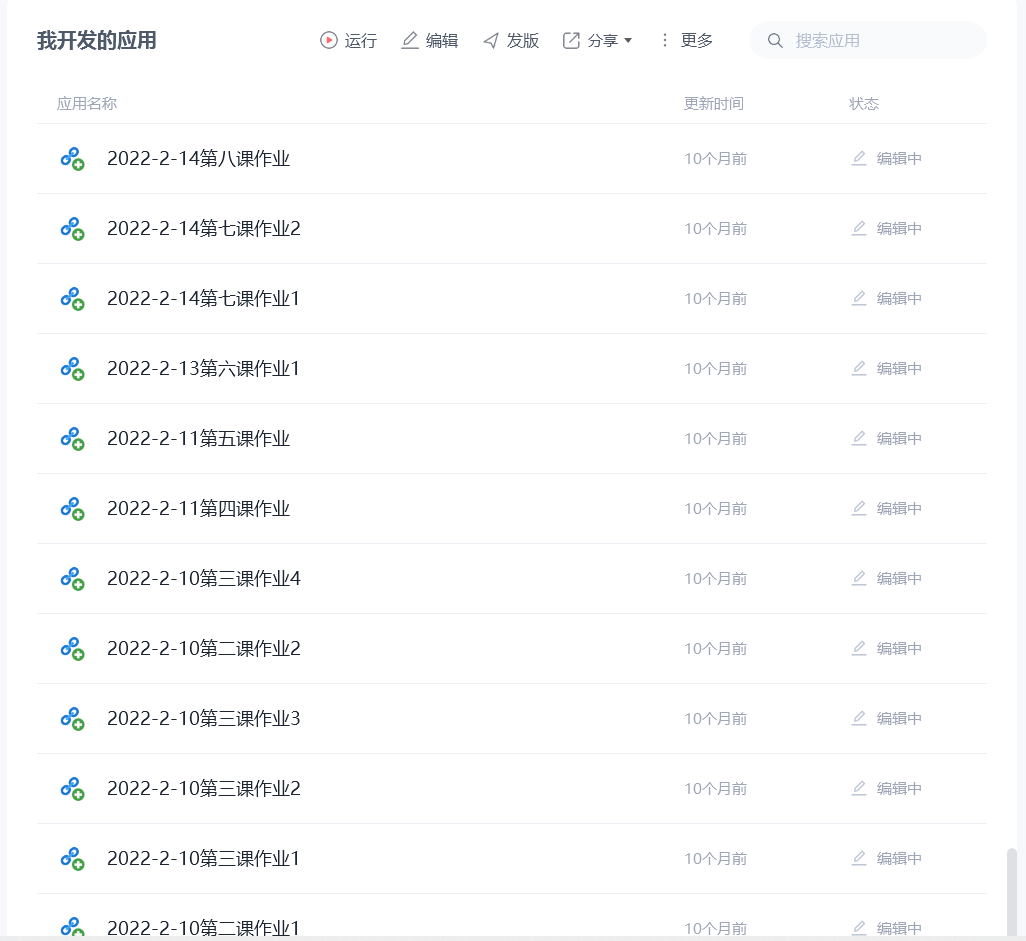Click the 状态 column header
This screenshot has width=1026, height=941.
coord(863,103)
